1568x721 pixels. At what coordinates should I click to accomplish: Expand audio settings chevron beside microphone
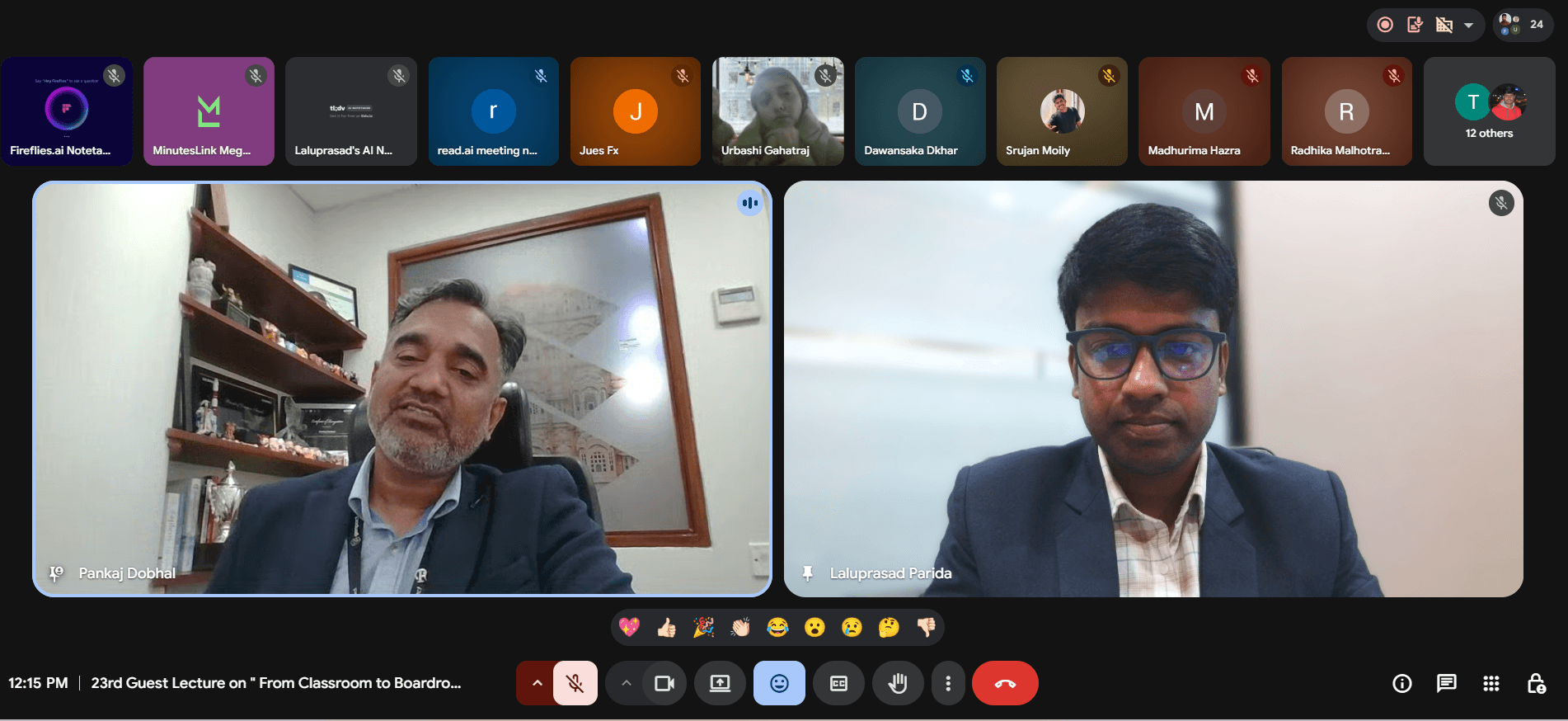click(537, 683)
